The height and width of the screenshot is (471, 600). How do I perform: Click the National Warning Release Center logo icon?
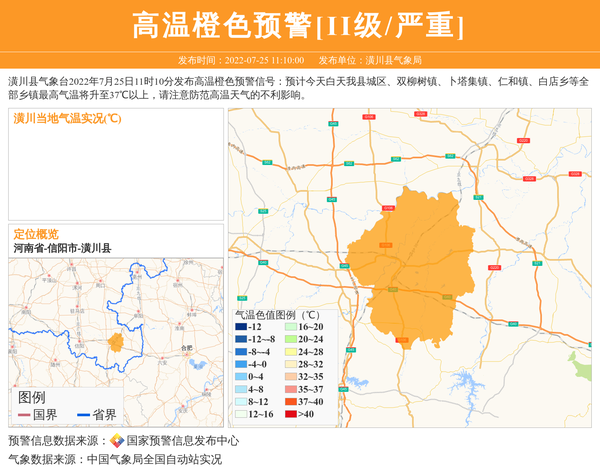tap(117, 441)
